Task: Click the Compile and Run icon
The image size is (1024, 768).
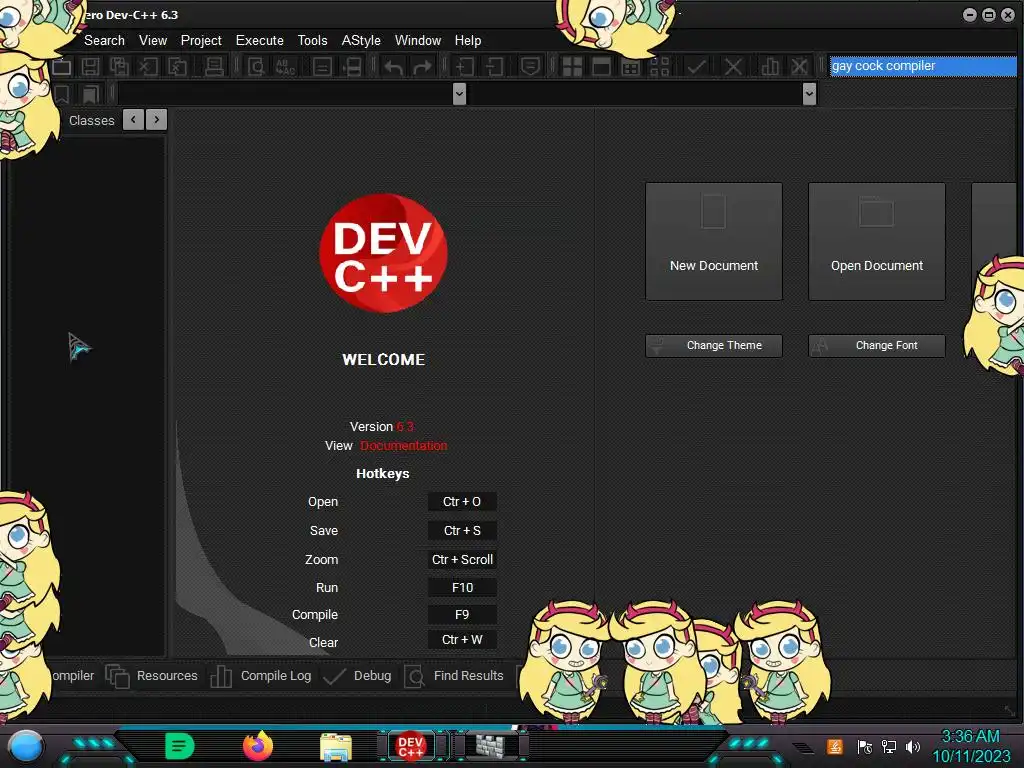Action: (x=631, y=67)
